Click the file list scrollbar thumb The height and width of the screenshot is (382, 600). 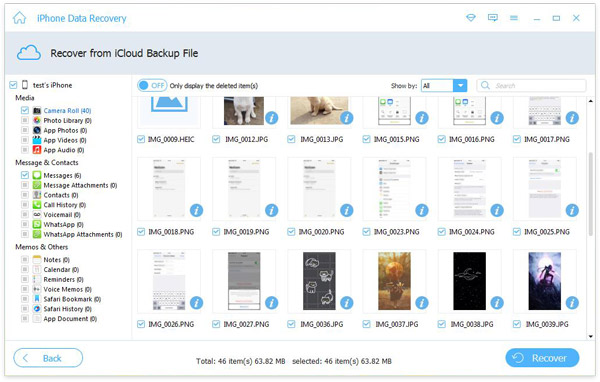pos(590,193)
